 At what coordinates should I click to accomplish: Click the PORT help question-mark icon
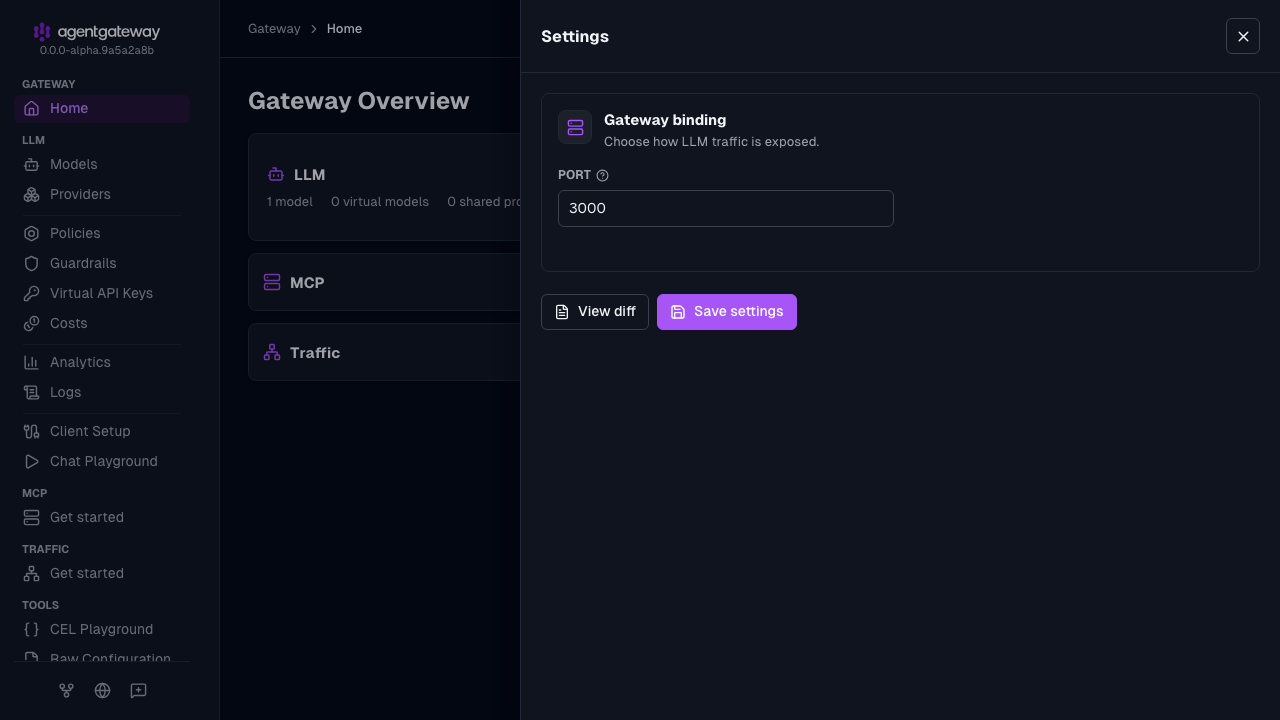click(x=602, y=175)
